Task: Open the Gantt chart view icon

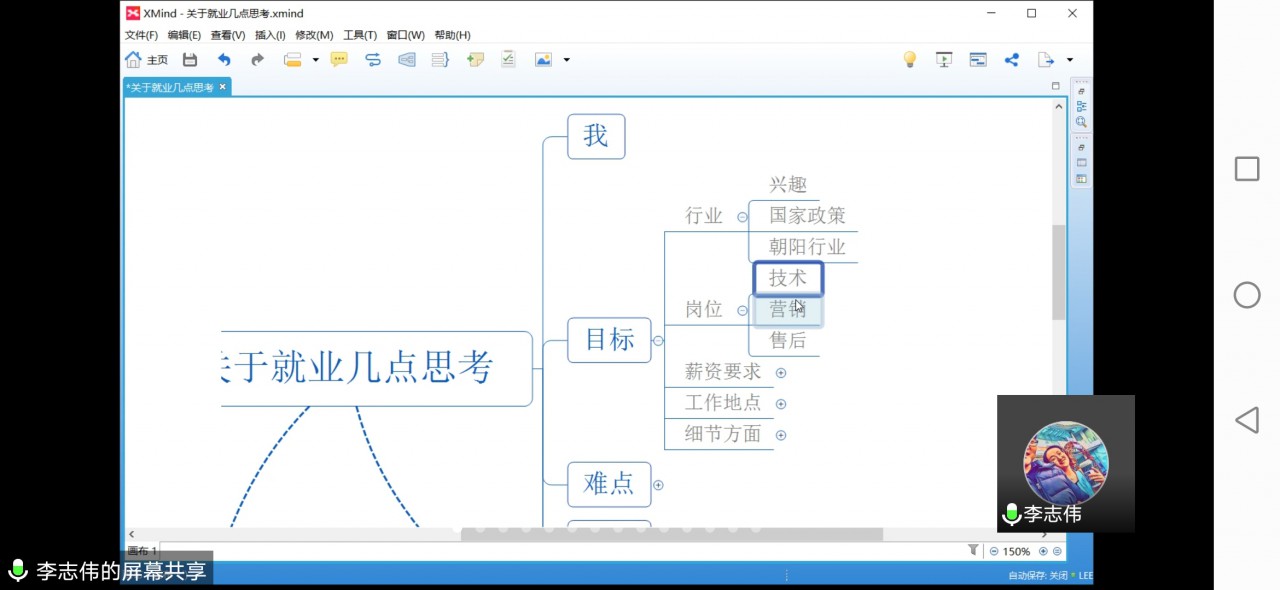Action: pos(978,60)
